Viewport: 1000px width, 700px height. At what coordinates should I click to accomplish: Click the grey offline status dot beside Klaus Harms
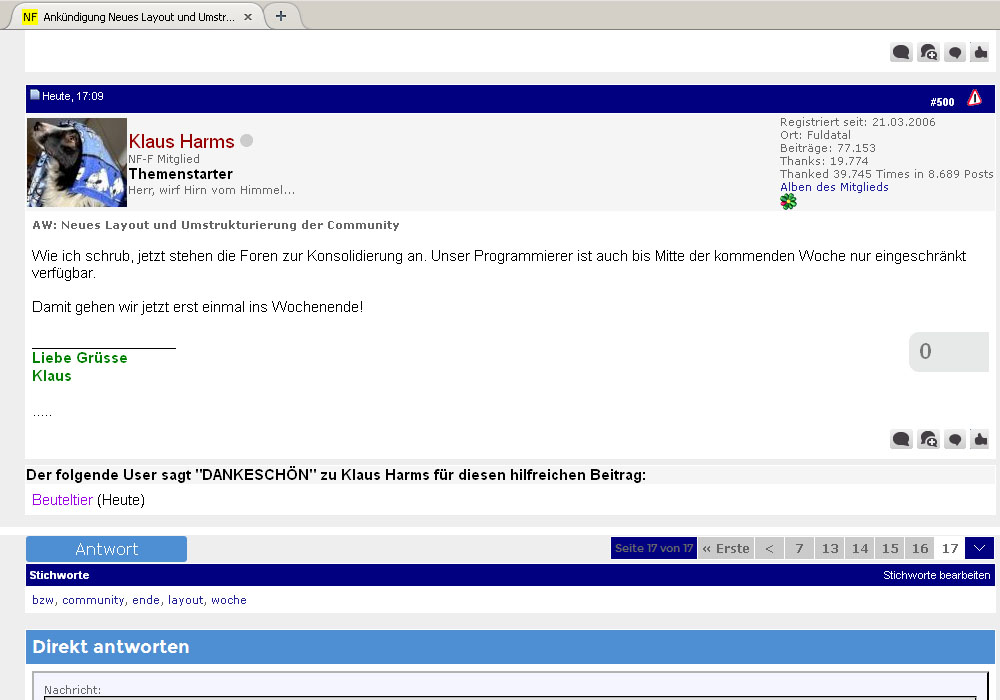[246, 140]
